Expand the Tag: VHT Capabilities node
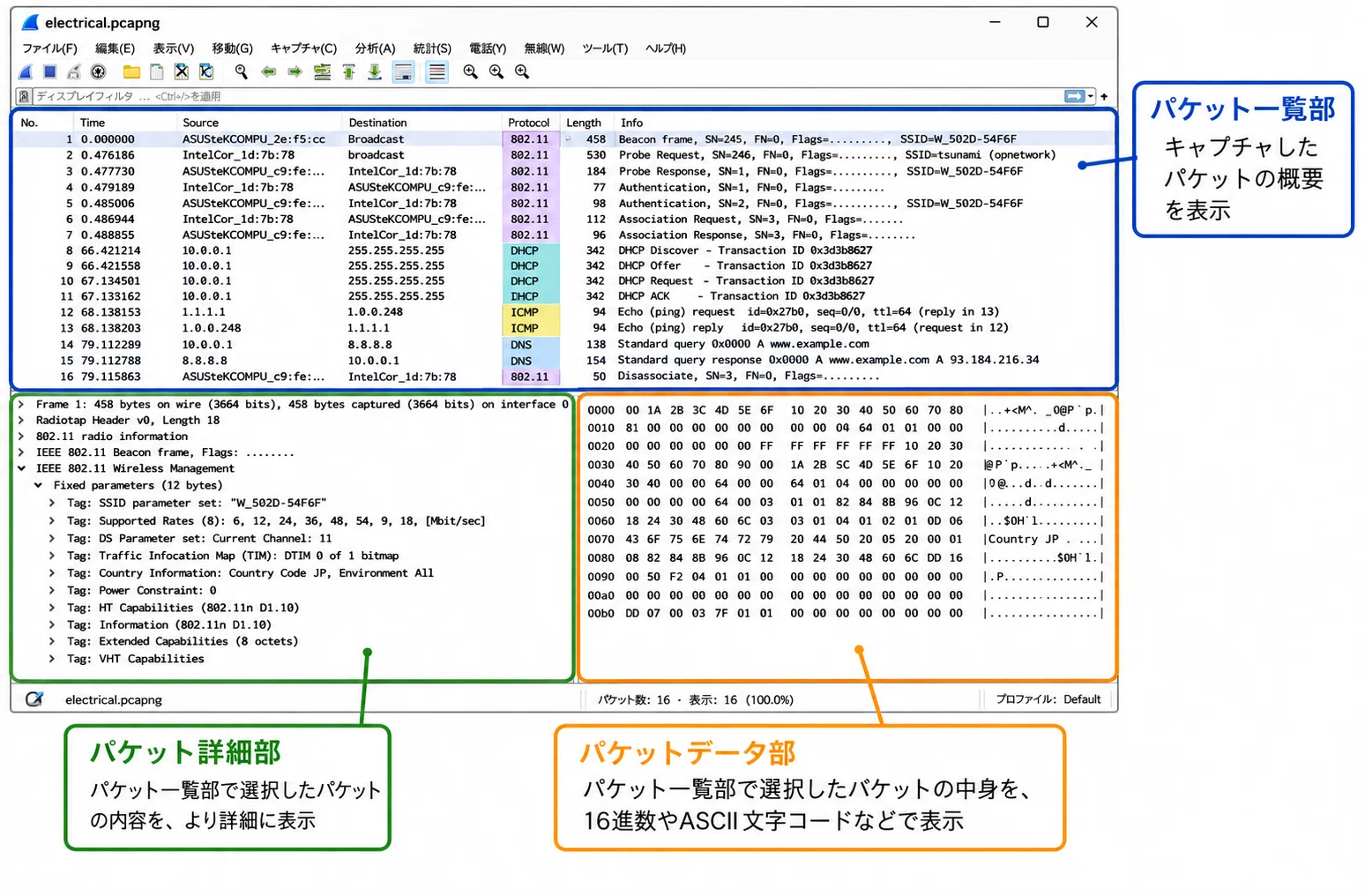The image size is (1365, 896). pyautogui.click(x=52, y=659)
